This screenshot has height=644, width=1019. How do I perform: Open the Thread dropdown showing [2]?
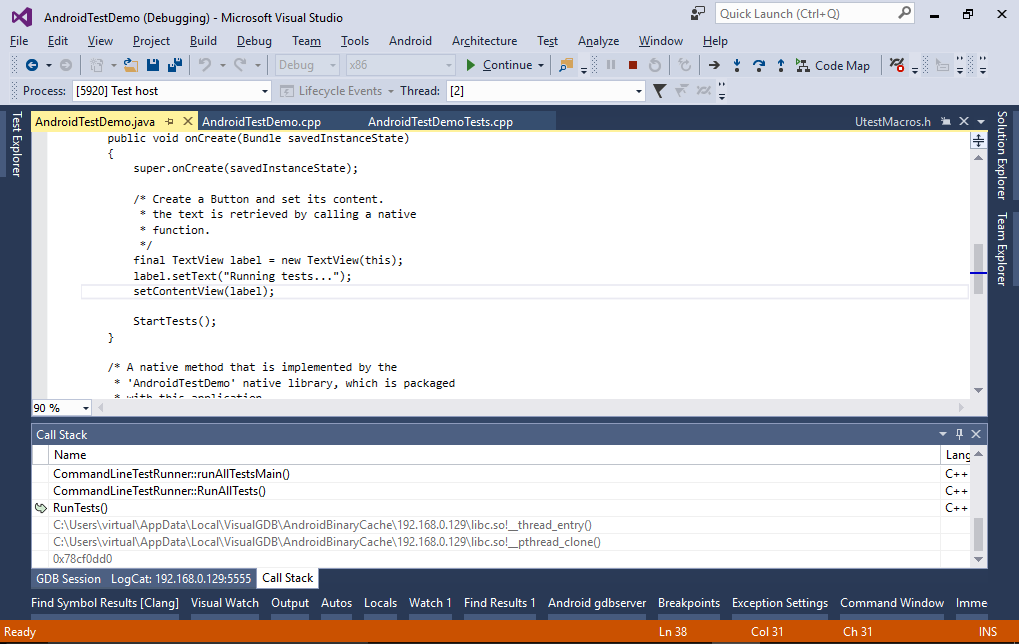pos(546,91)
